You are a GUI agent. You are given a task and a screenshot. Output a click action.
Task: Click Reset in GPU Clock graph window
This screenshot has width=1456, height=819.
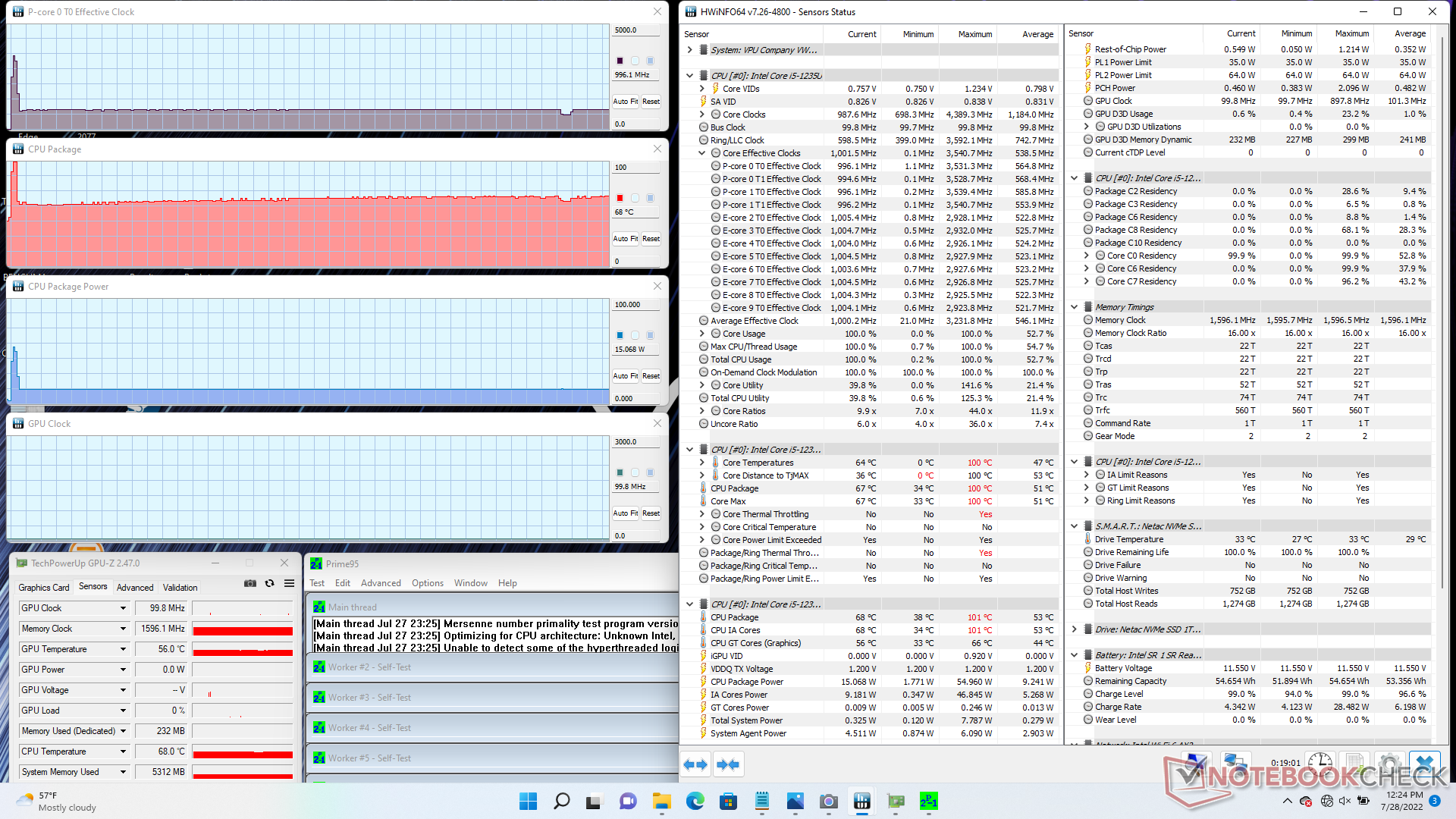651,513
